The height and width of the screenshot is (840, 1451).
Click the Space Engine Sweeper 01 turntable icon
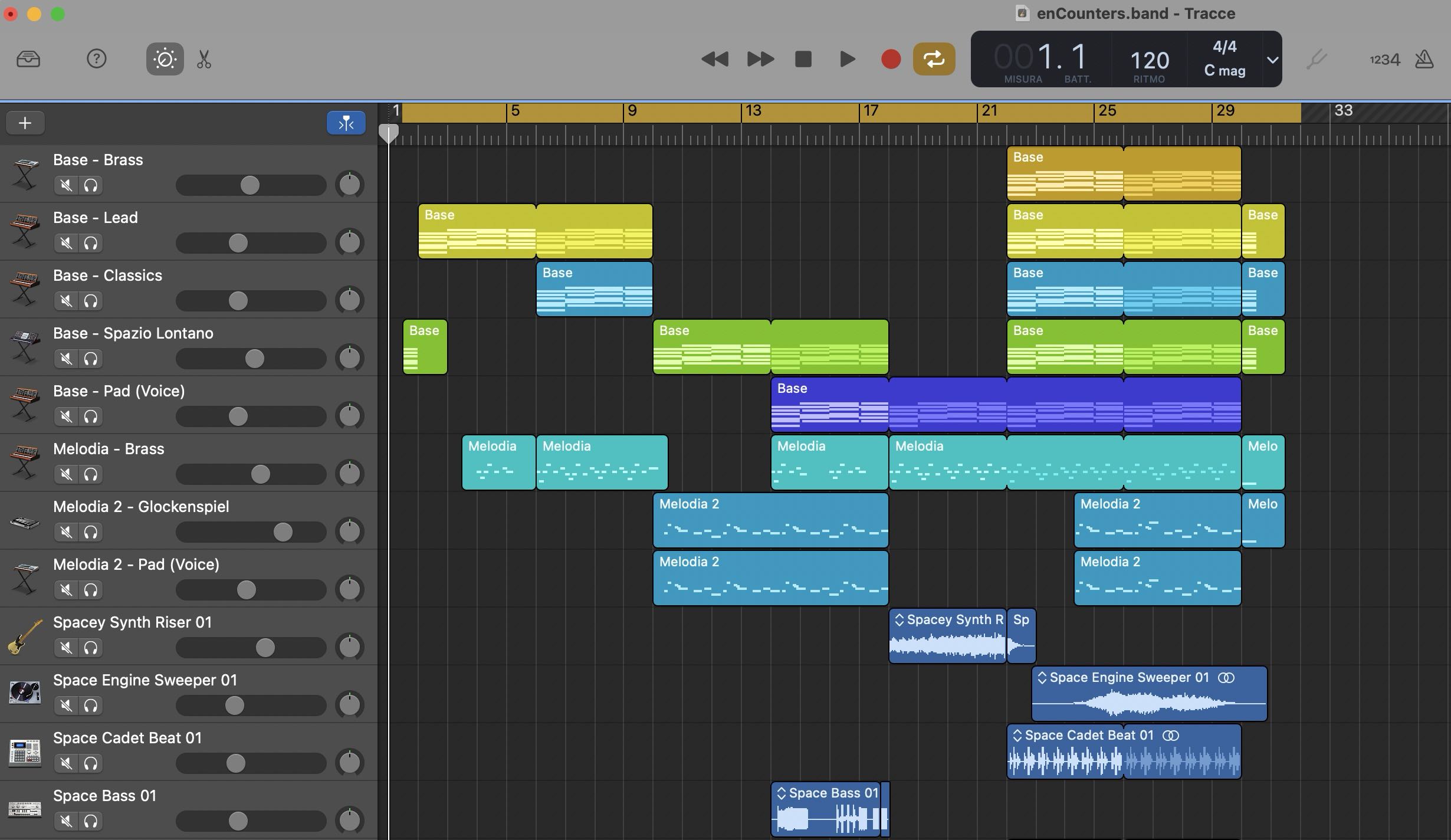click(25, 692)
